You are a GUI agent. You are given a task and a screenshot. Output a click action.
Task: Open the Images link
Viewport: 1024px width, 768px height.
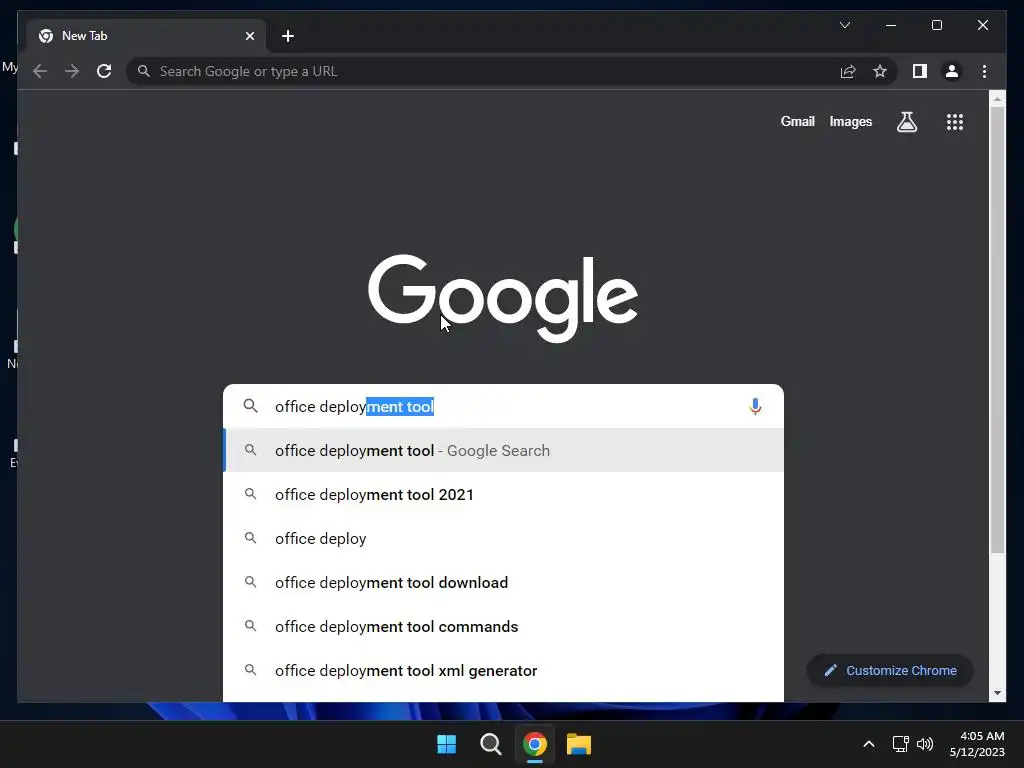pyautogui.click(x=850, y=121)
